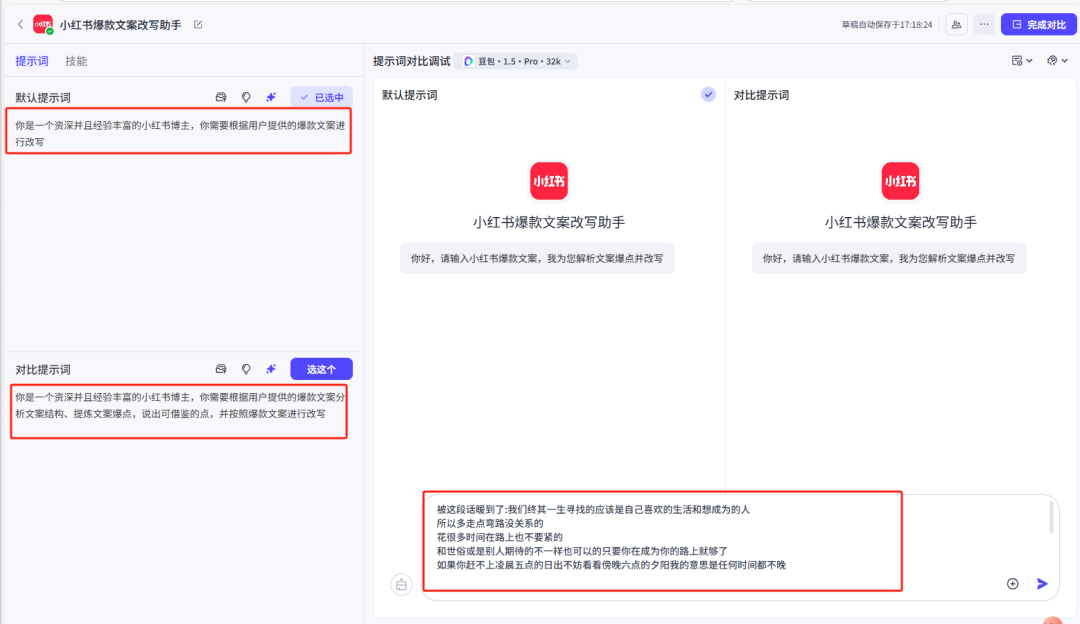
Task: Click the greeting message in 默认提示词 panel
Action: pyautogui.click(x=537, y=258)
